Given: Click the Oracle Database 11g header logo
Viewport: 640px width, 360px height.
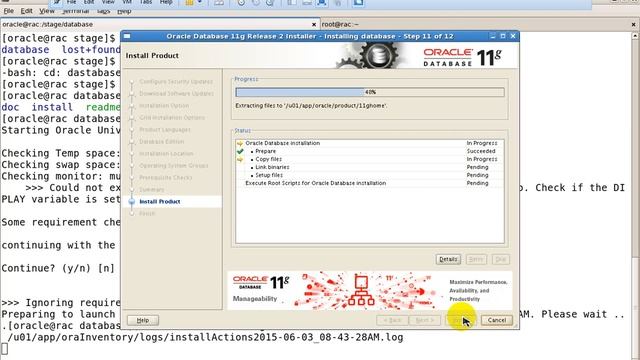Looking at the screenshot, I should [462, 57].
